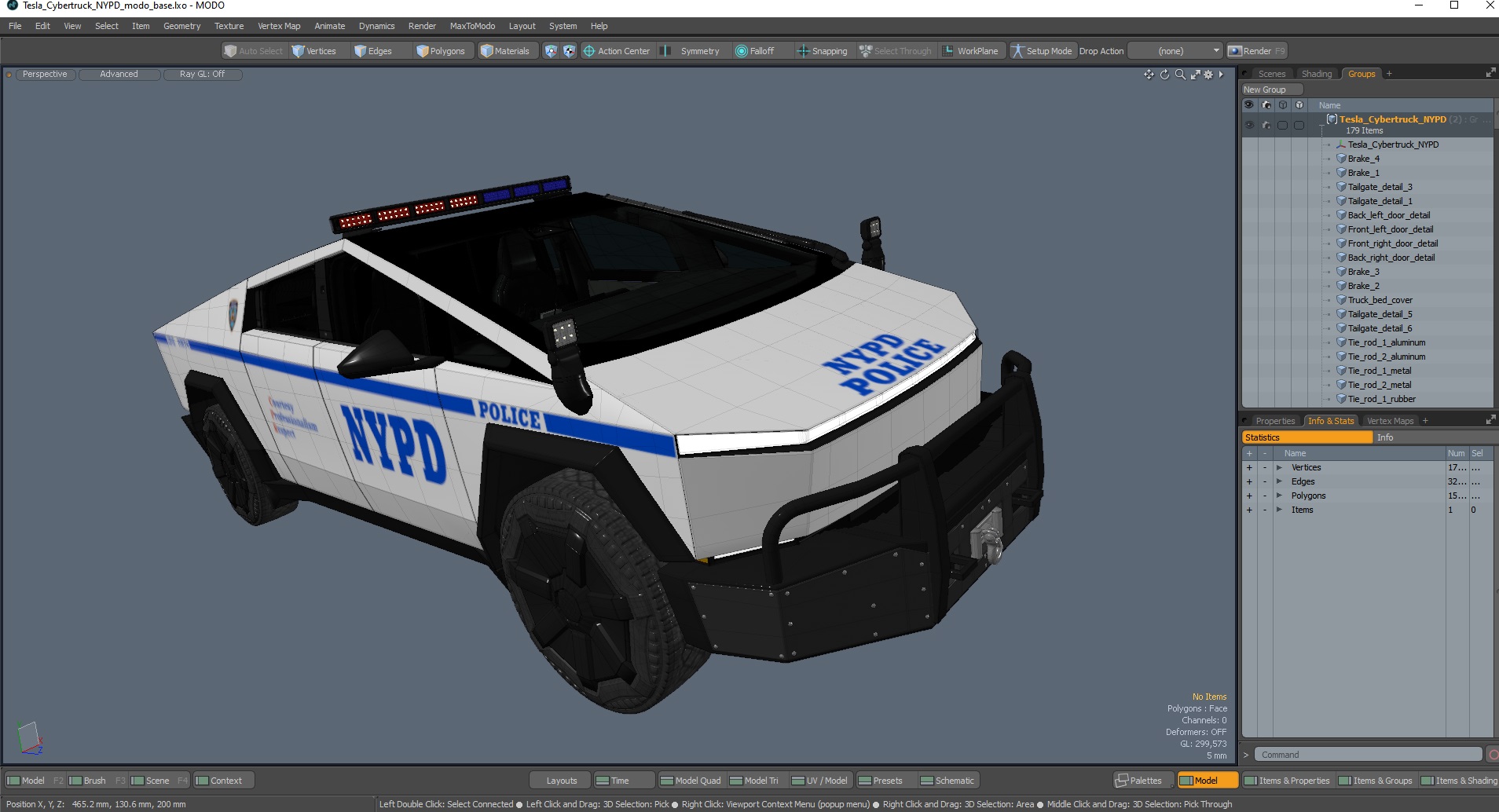Select the Info section button
Image resolution: width=1499 pixels, height=812 pixels.
(1433, 437)
